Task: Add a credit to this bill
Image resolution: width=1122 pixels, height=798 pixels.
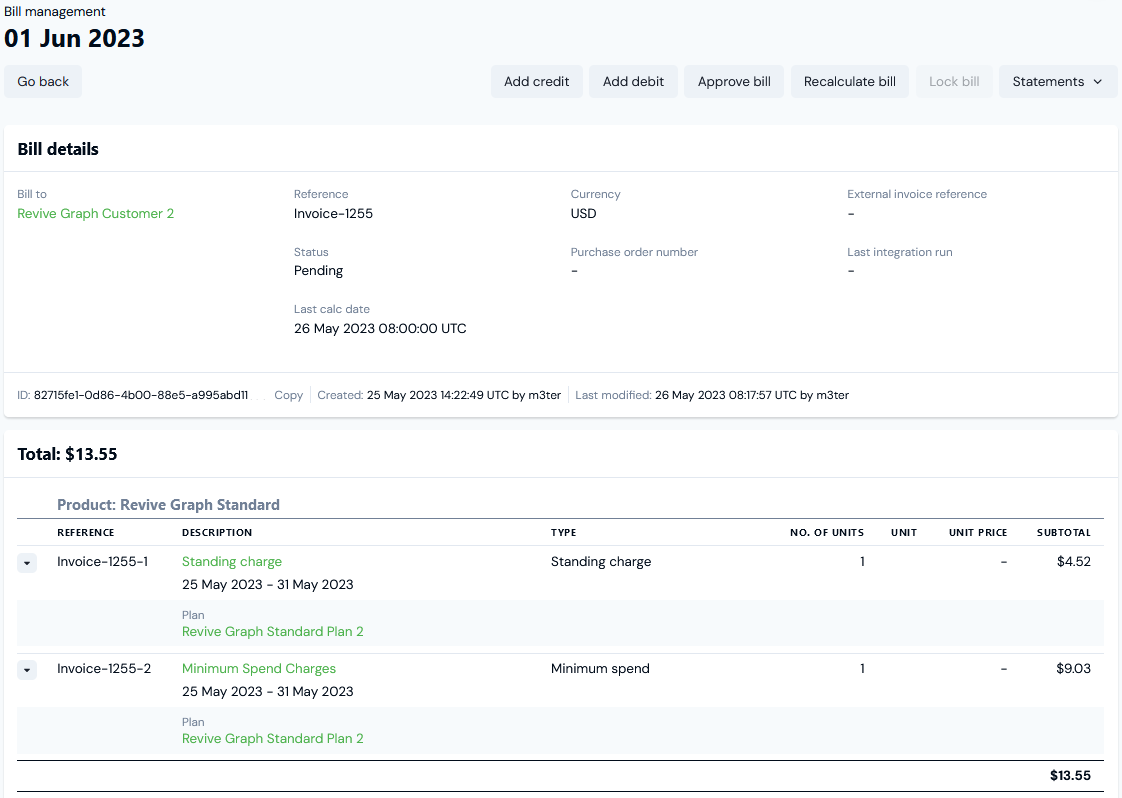Action: point(537,82)
